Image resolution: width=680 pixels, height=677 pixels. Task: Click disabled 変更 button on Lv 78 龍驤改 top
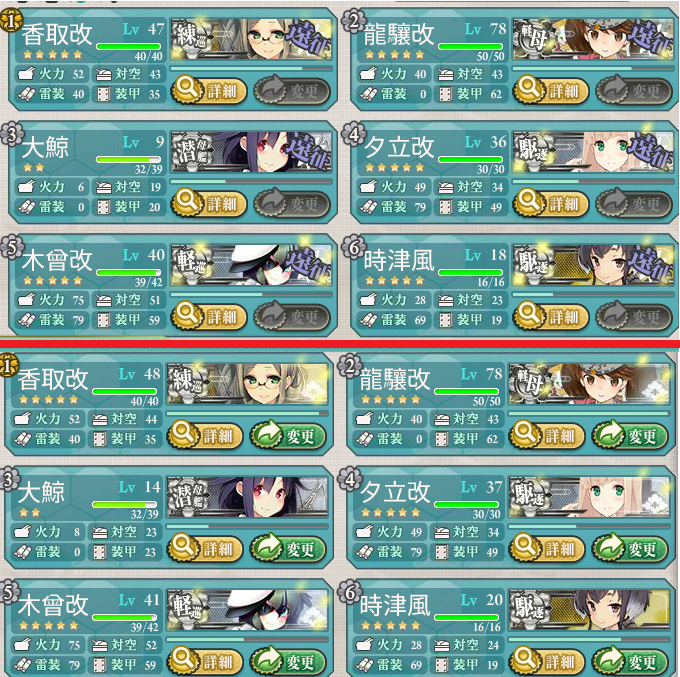[x=634, y=91]
